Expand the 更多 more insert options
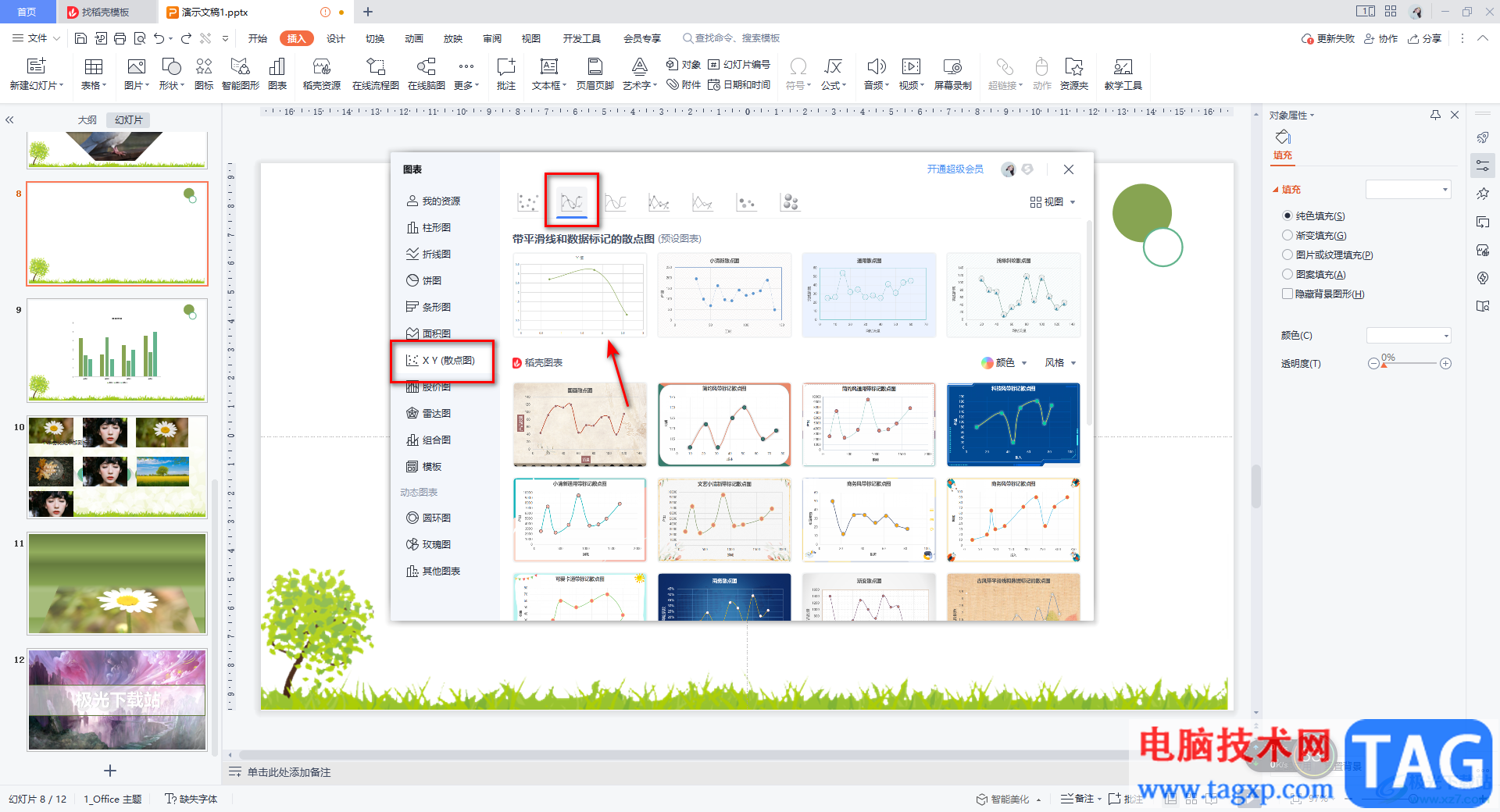1500x812 pixels. (x=466, y=75)
